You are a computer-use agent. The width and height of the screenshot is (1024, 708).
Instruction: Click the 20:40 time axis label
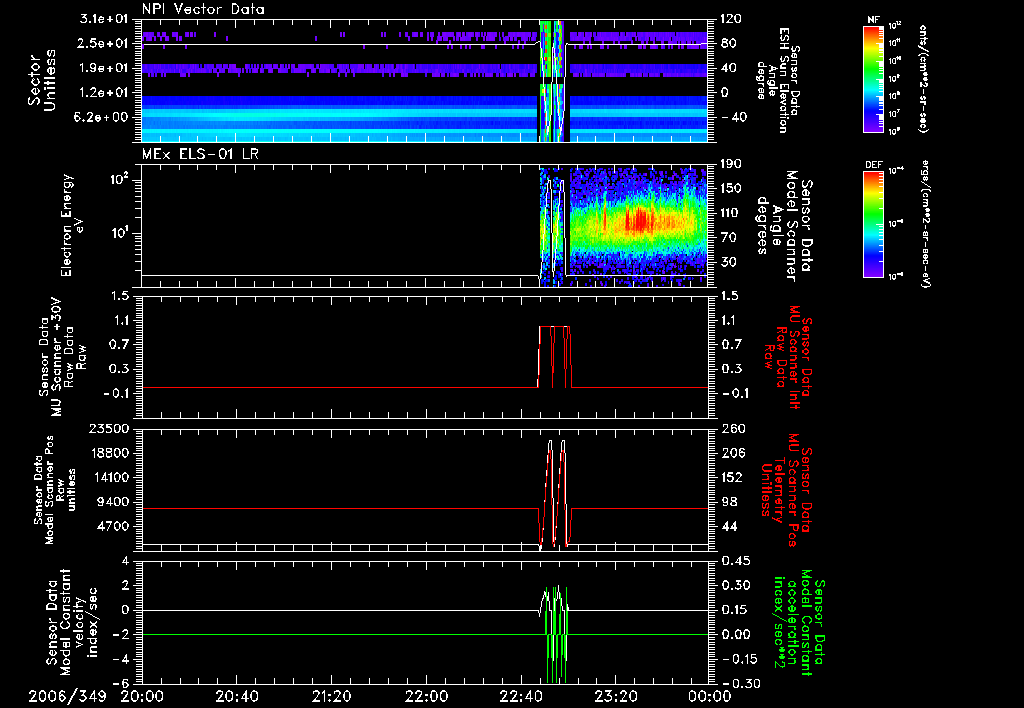point(236,696)
